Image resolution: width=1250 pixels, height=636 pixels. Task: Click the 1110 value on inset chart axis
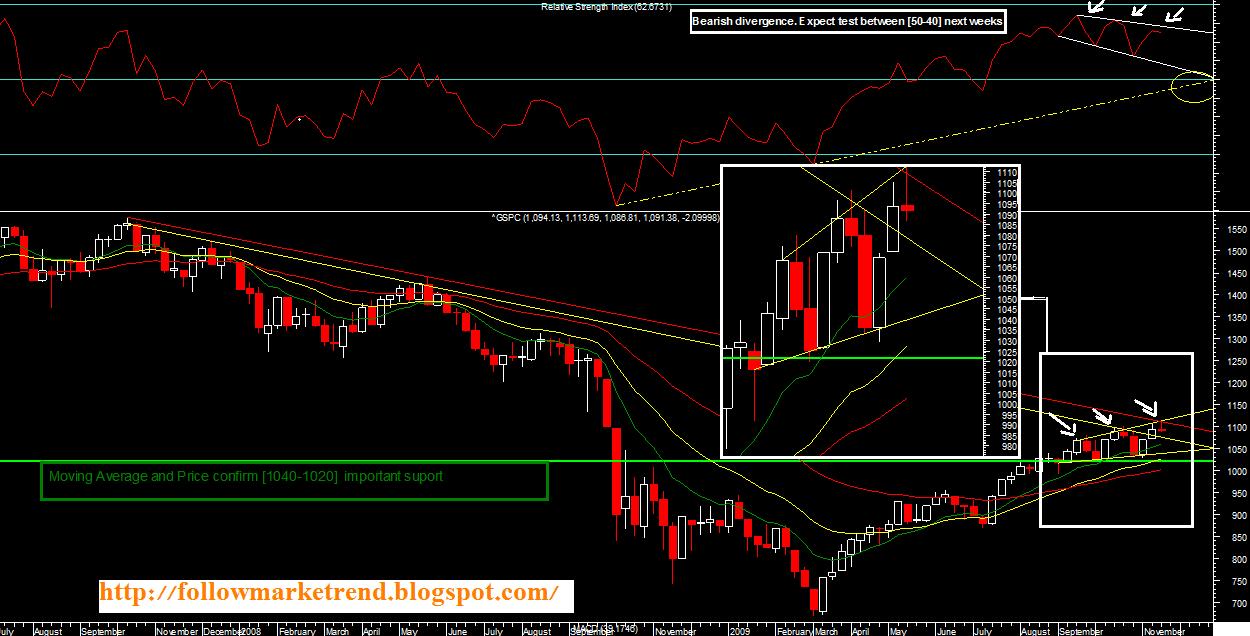tap(1007, 173)
